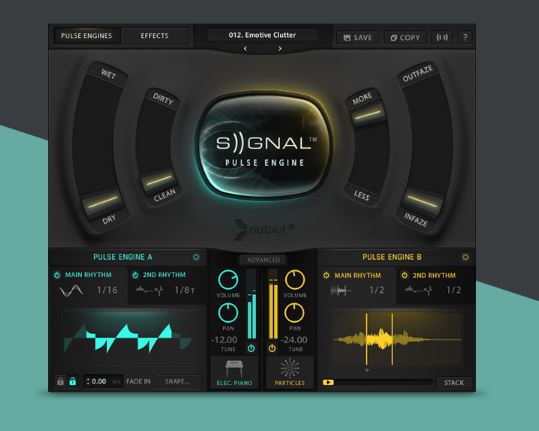Click the sine wave shape in Engine A
Viewport: 539px width, 431px height.
point(71,291)
